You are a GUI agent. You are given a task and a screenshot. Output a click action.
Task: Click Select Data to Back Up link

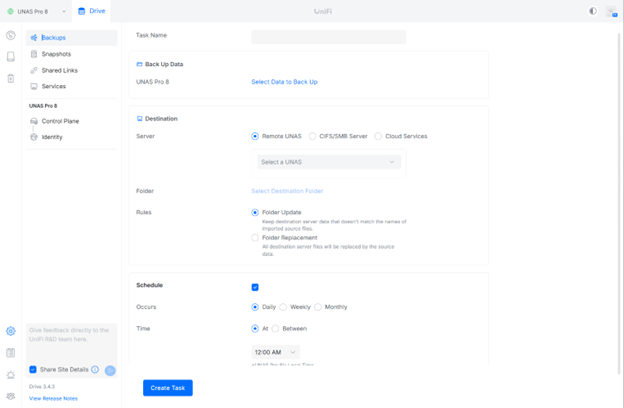click(x=285, y=82)
